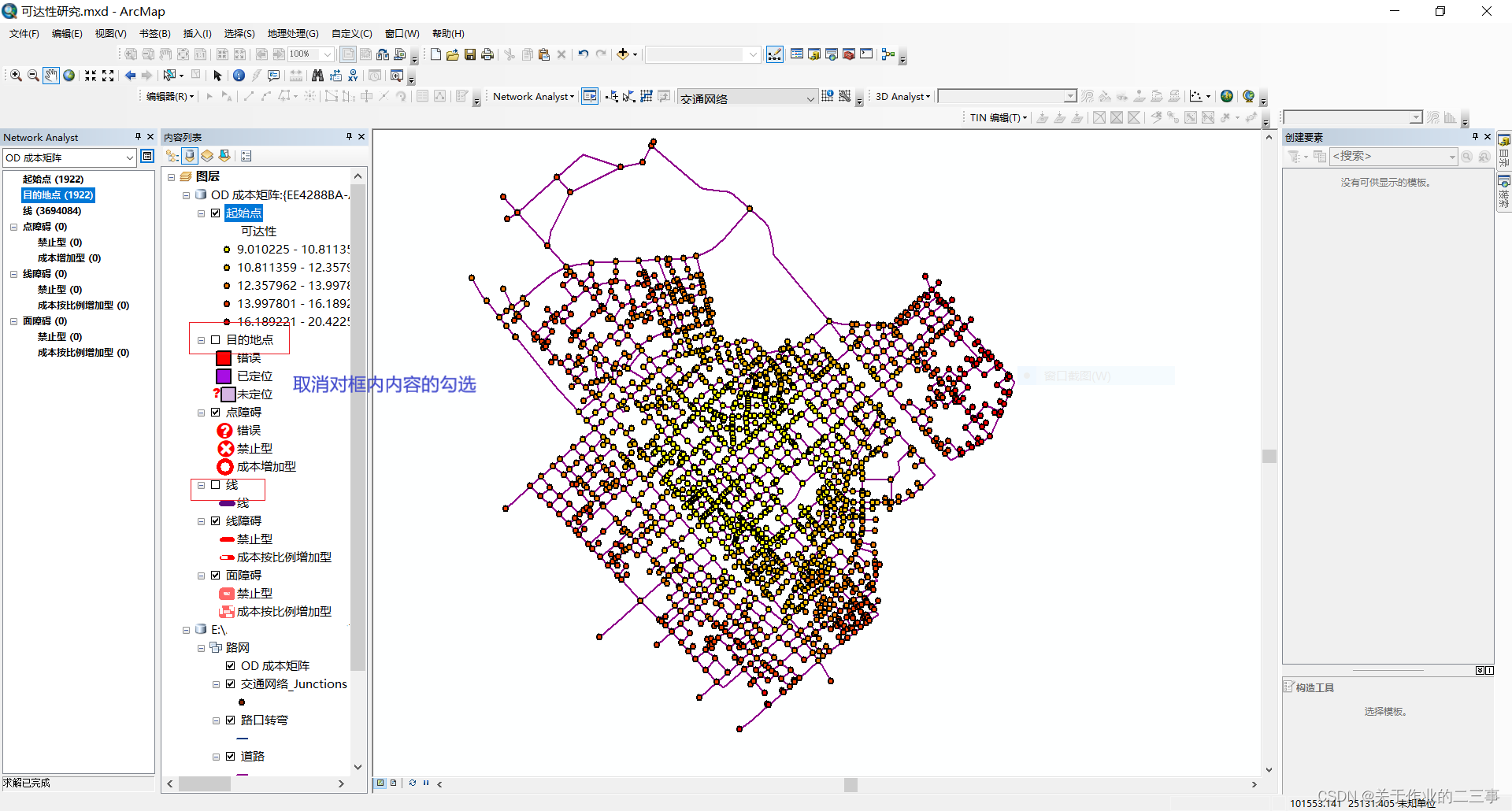Collapse 点障碍 in the Network Analyst window
The height and width of the screenshot is (811, 1512).
[x=13, y=227]
